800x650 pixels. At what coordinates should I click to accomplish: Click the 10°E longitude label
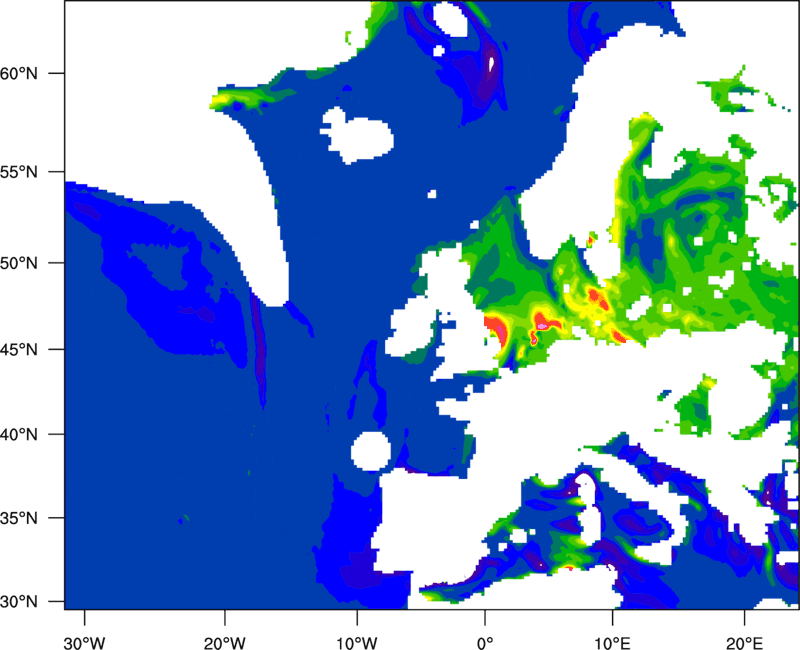612,643
